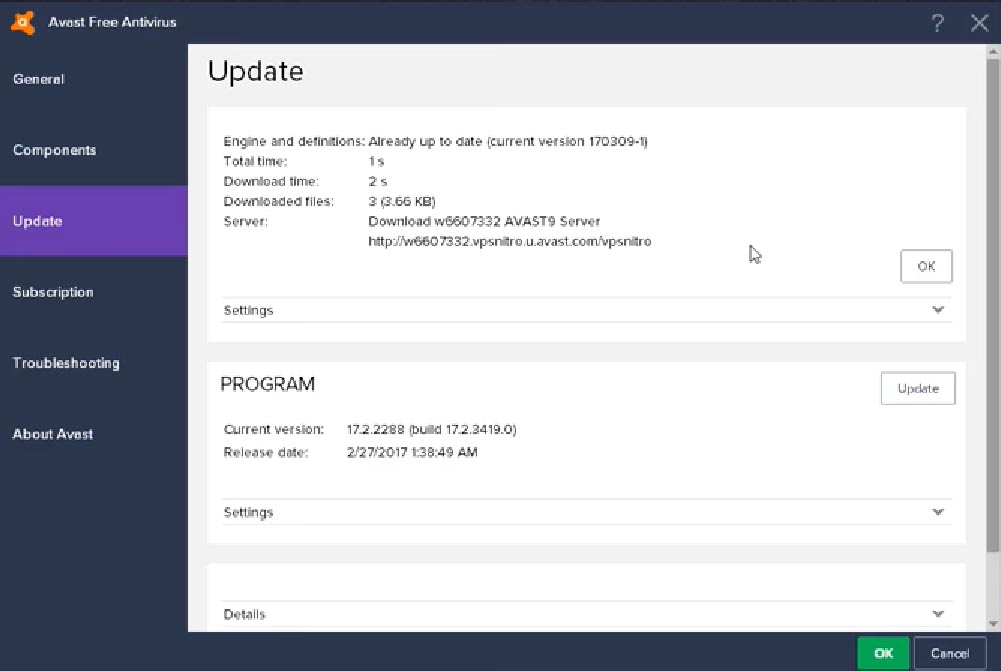Viewport: 1001px width, 671px height.
Task: Go to the Subscription tab
Action: point(94,292)
